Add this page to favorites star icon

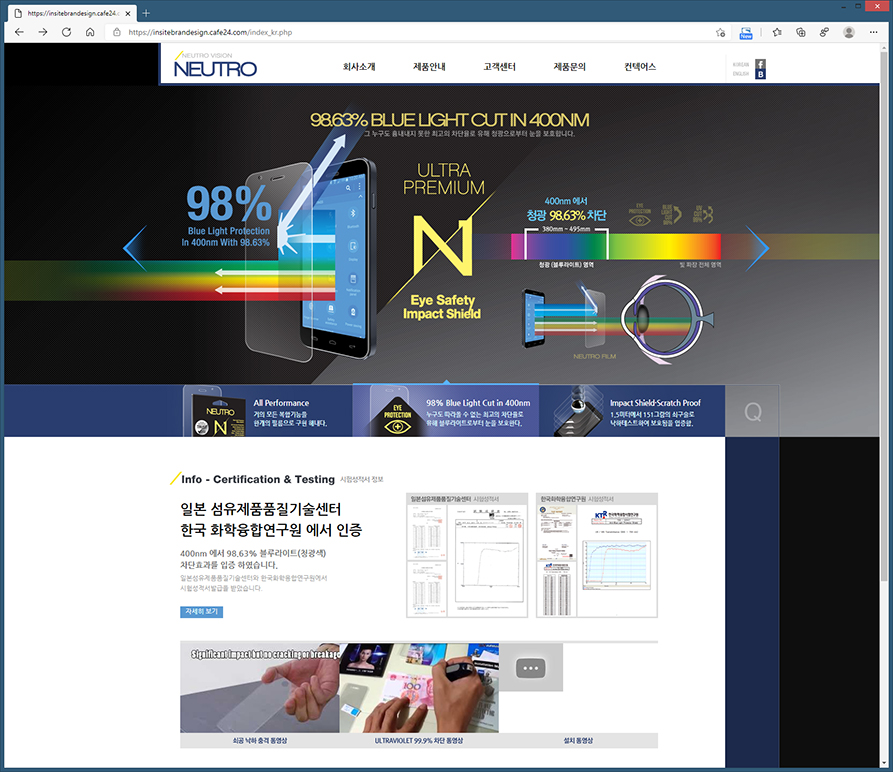(720, 32)
